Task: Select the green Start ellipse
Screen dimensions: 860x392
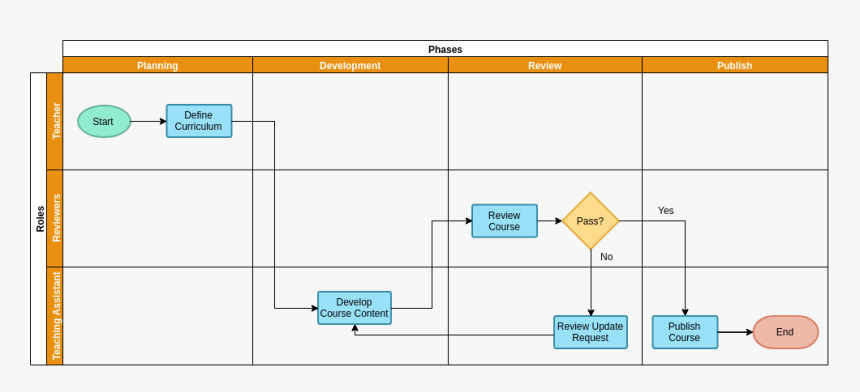Action: [104, 121]
